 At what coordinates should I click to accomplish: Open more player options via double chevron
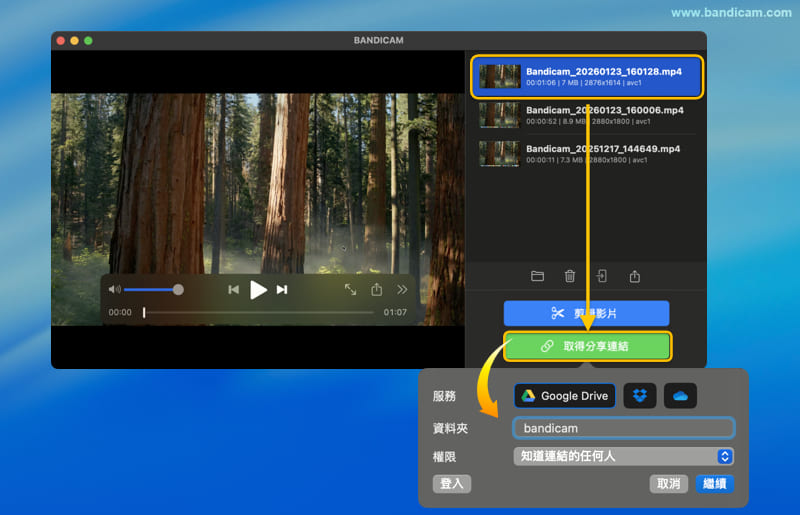point(402,290)
